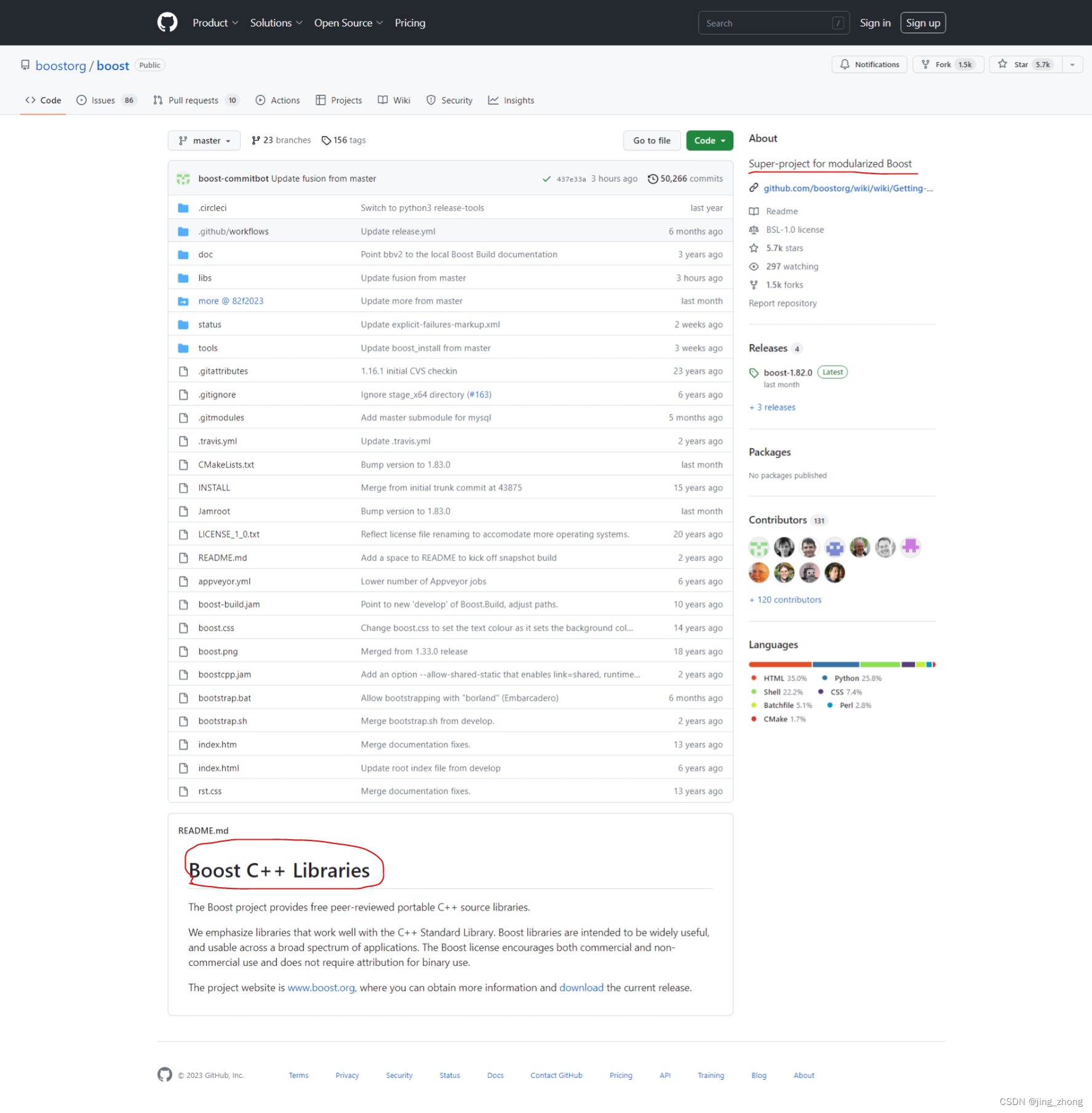Open the master branch selector
The width and height of the screenshot is (1092, 1113).
pyautogui.click(x=204, y=140)
